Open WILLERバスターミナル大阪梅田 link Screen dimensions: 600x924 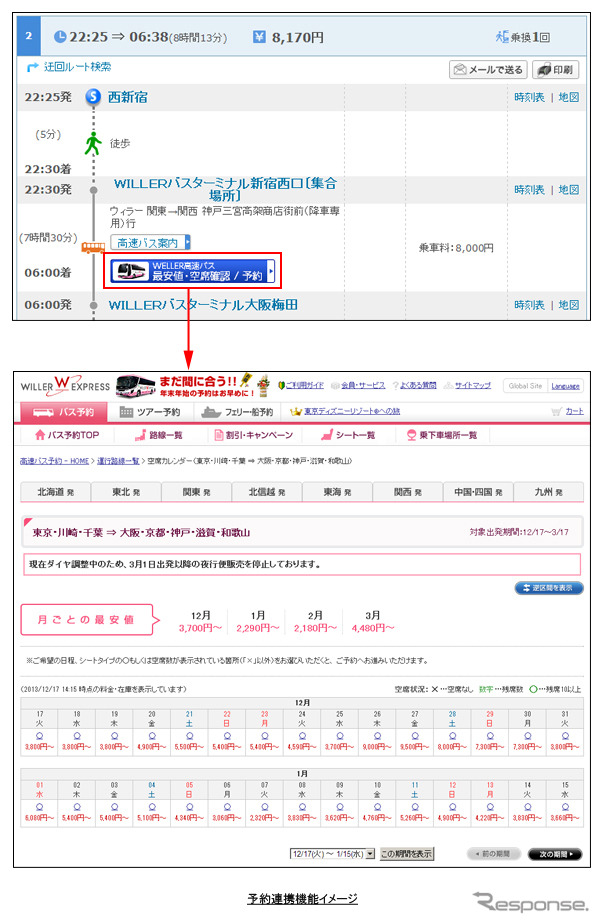tap(203, 305)
